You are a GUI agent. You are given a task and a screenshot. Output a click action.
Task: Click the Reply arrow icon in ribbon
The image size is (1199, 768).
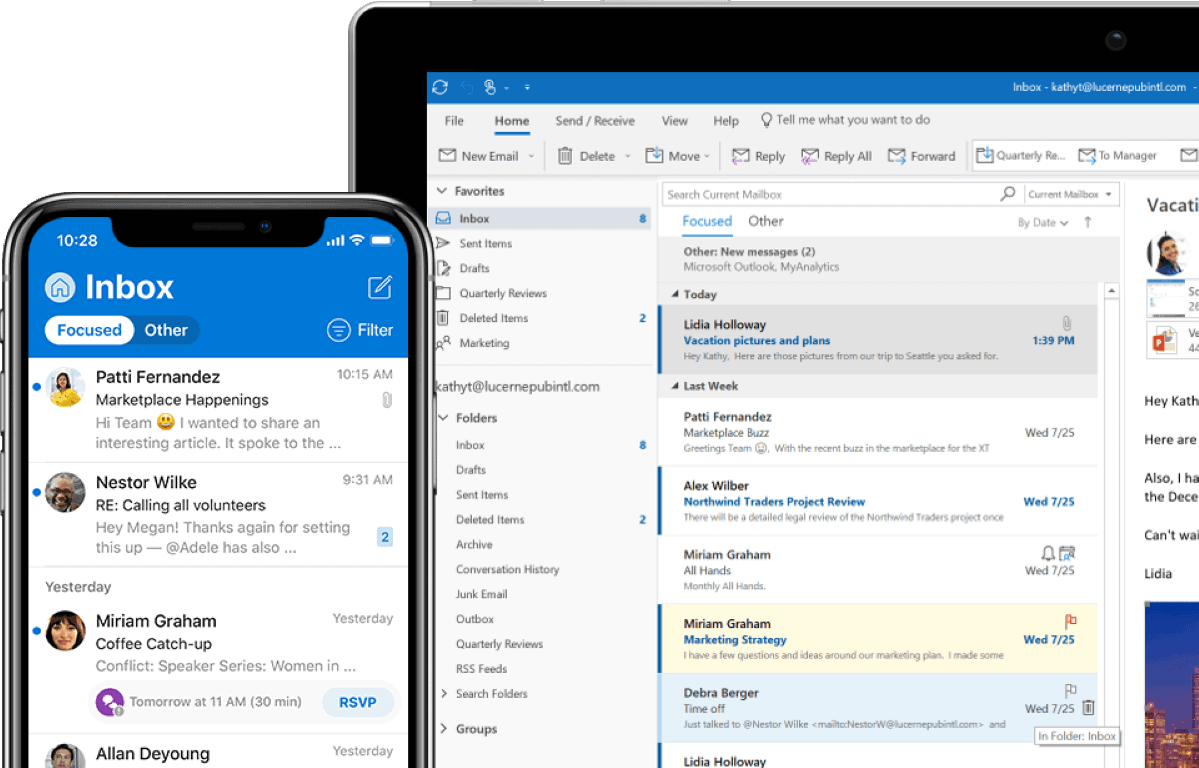click(x=740, y=156)
